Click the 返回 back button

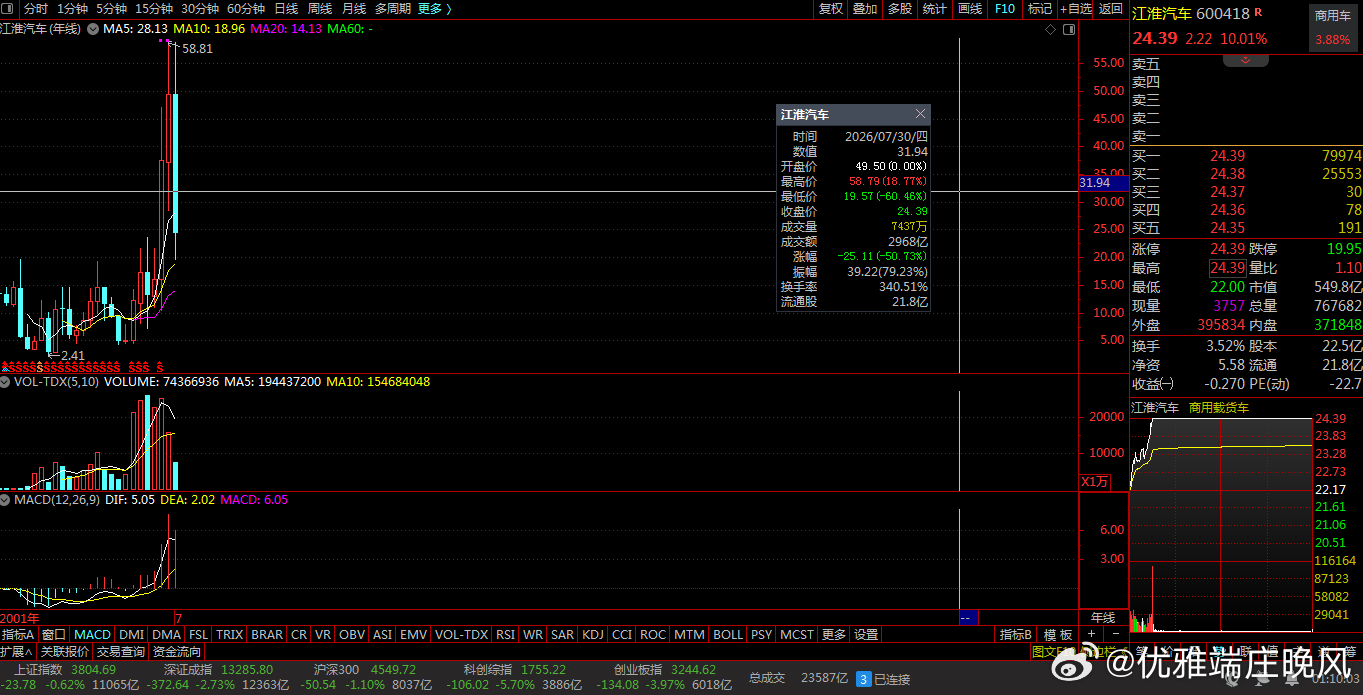(1111, 9)
